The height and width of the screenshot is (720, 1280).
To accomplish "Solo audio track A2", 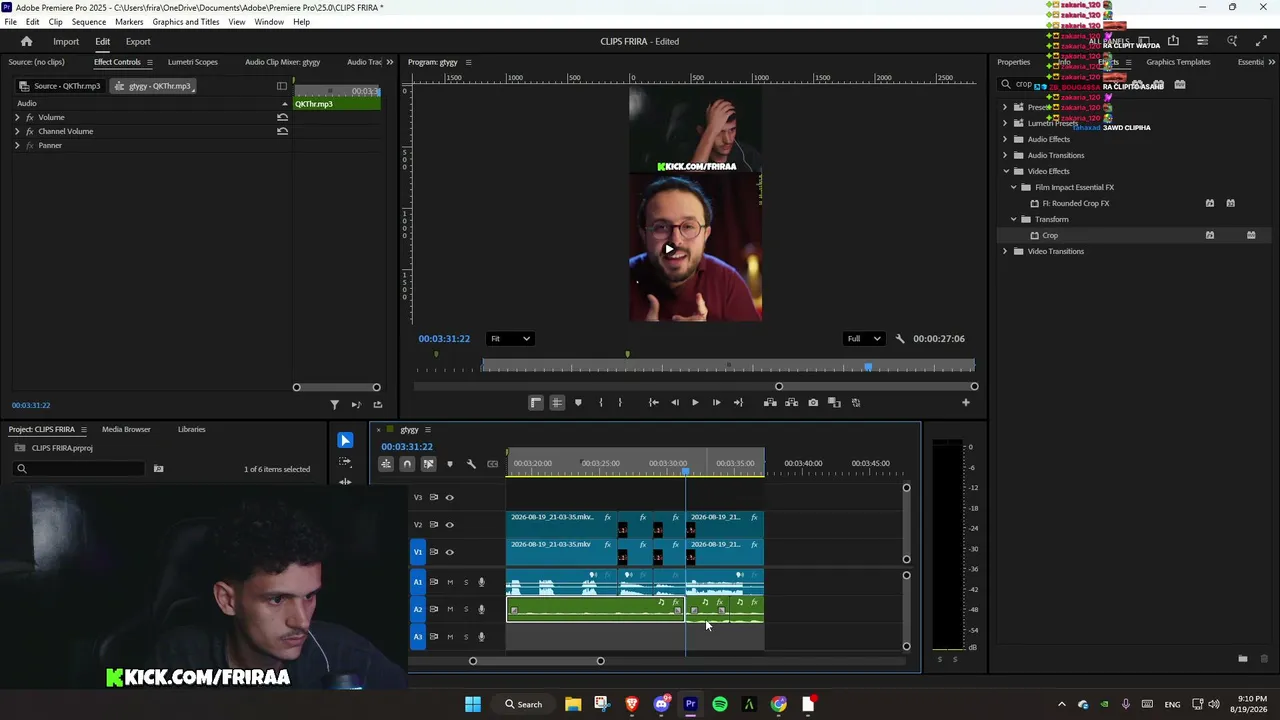I will tap(465, 609).
